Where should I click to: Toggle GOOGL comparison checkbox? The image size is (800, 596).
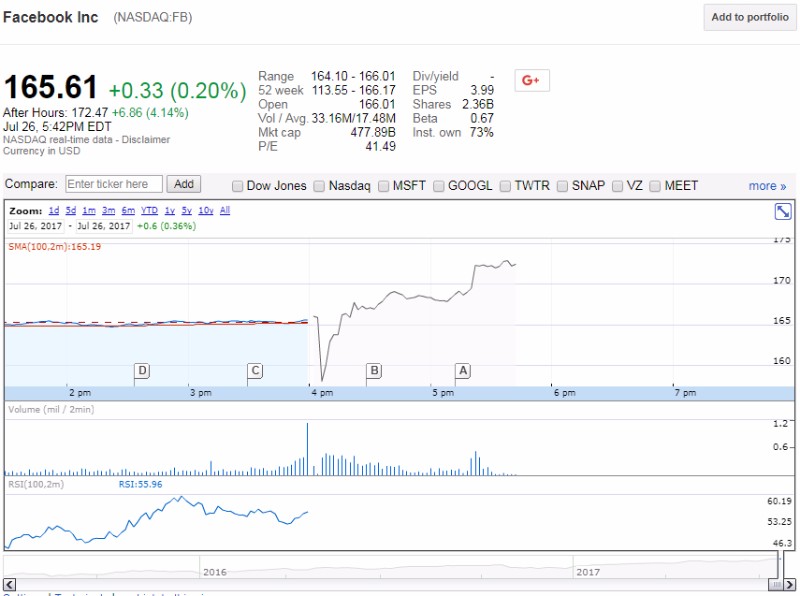pyautogui.click(x=438, y=186)
